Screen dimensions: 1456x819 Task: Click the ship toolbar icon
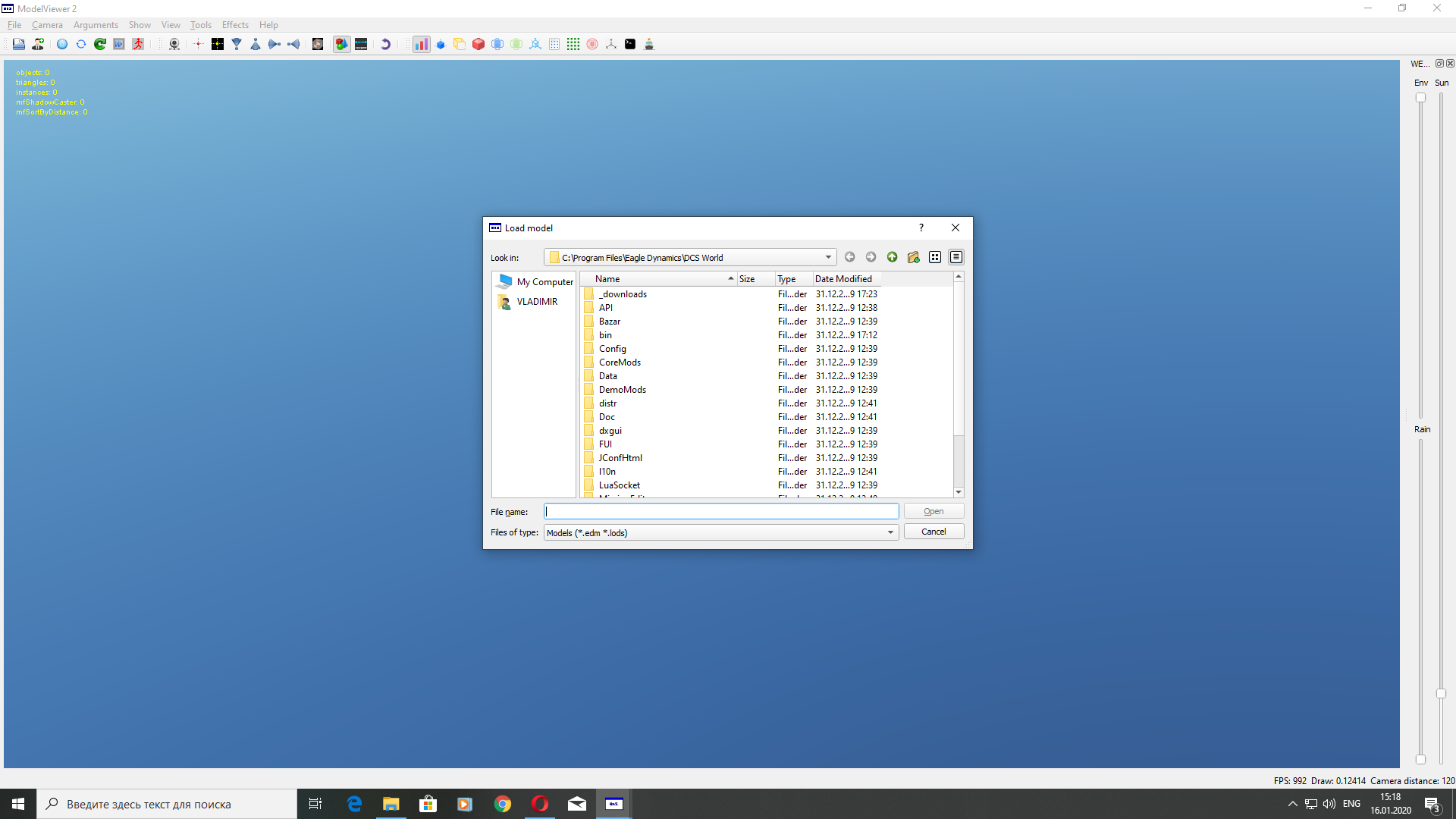pyautogui.click(x=649, y=44)
